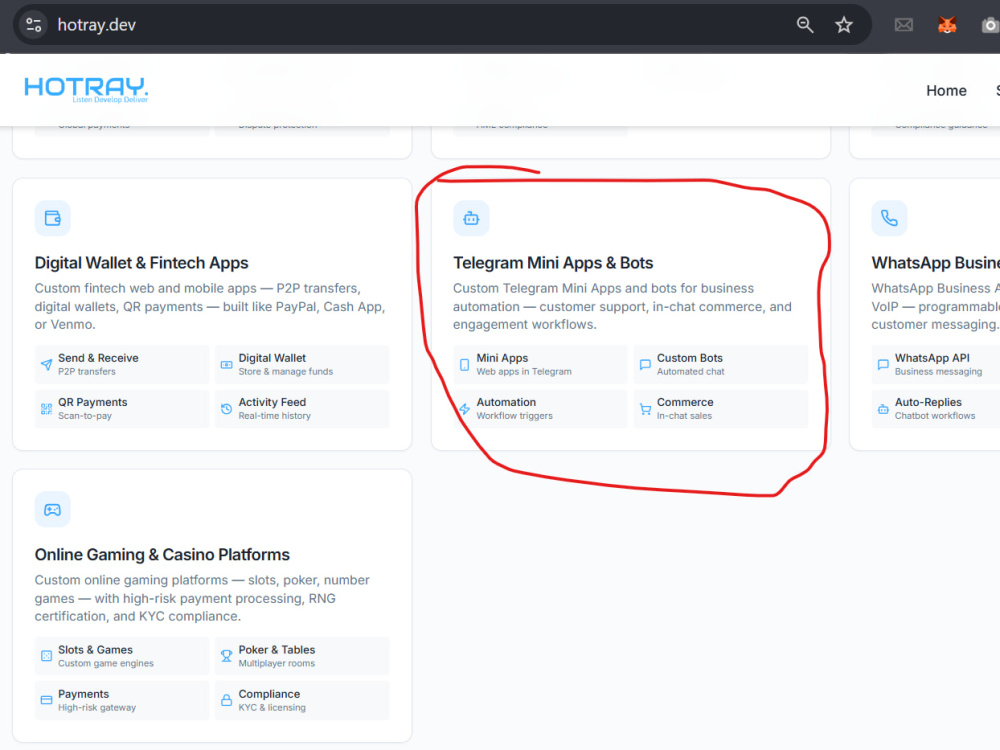Click the 'Store & manage funds' text
1000x750 pixels.
coord(286,372)
